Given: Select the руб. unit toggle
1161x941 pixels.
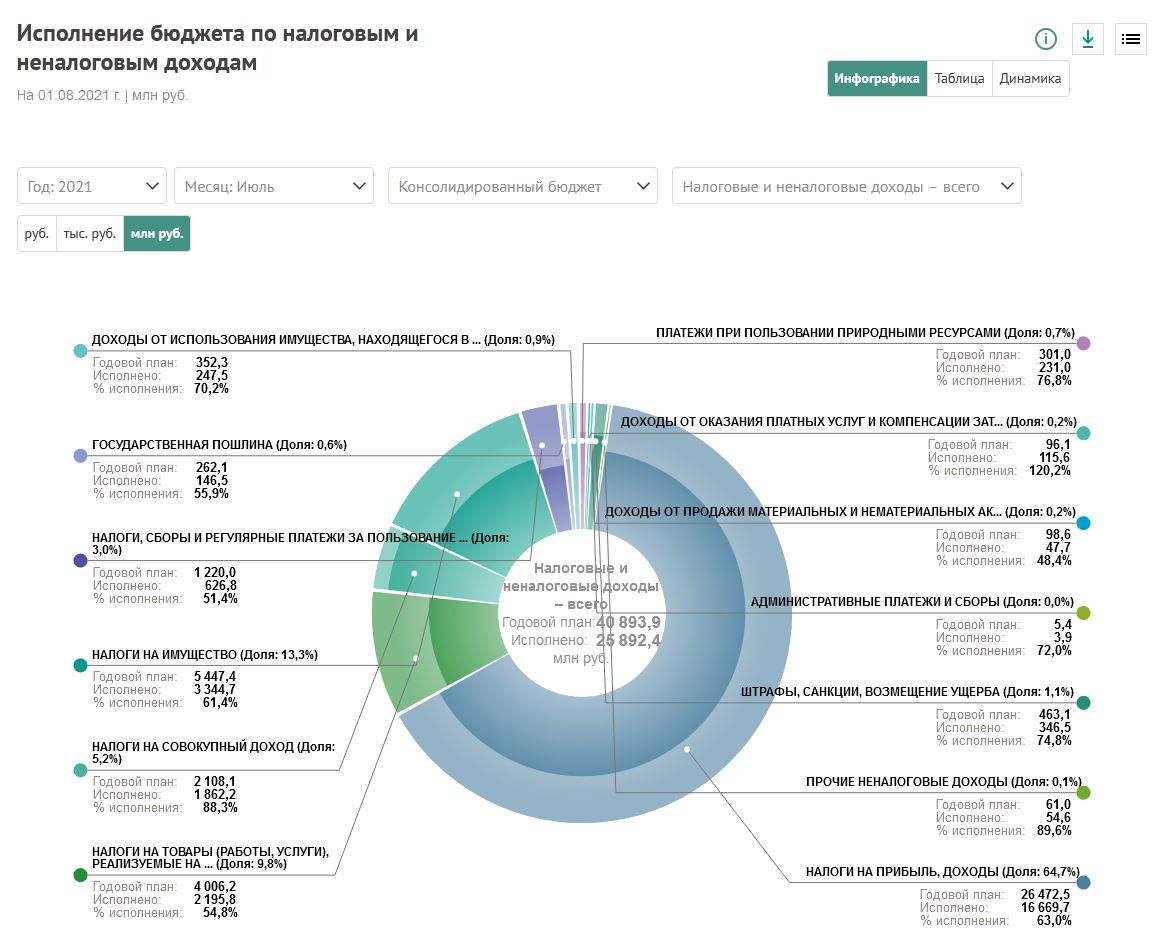Looking at the screenshot, I should point(36,232).
